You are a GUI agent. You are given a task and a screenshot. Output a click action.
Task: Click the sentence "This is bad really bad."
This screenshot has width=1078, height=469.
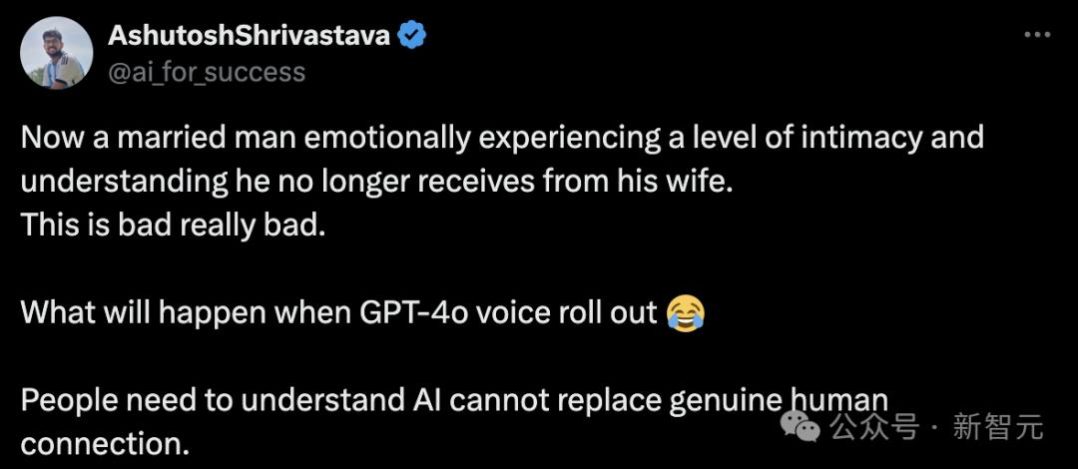point(174,225)
